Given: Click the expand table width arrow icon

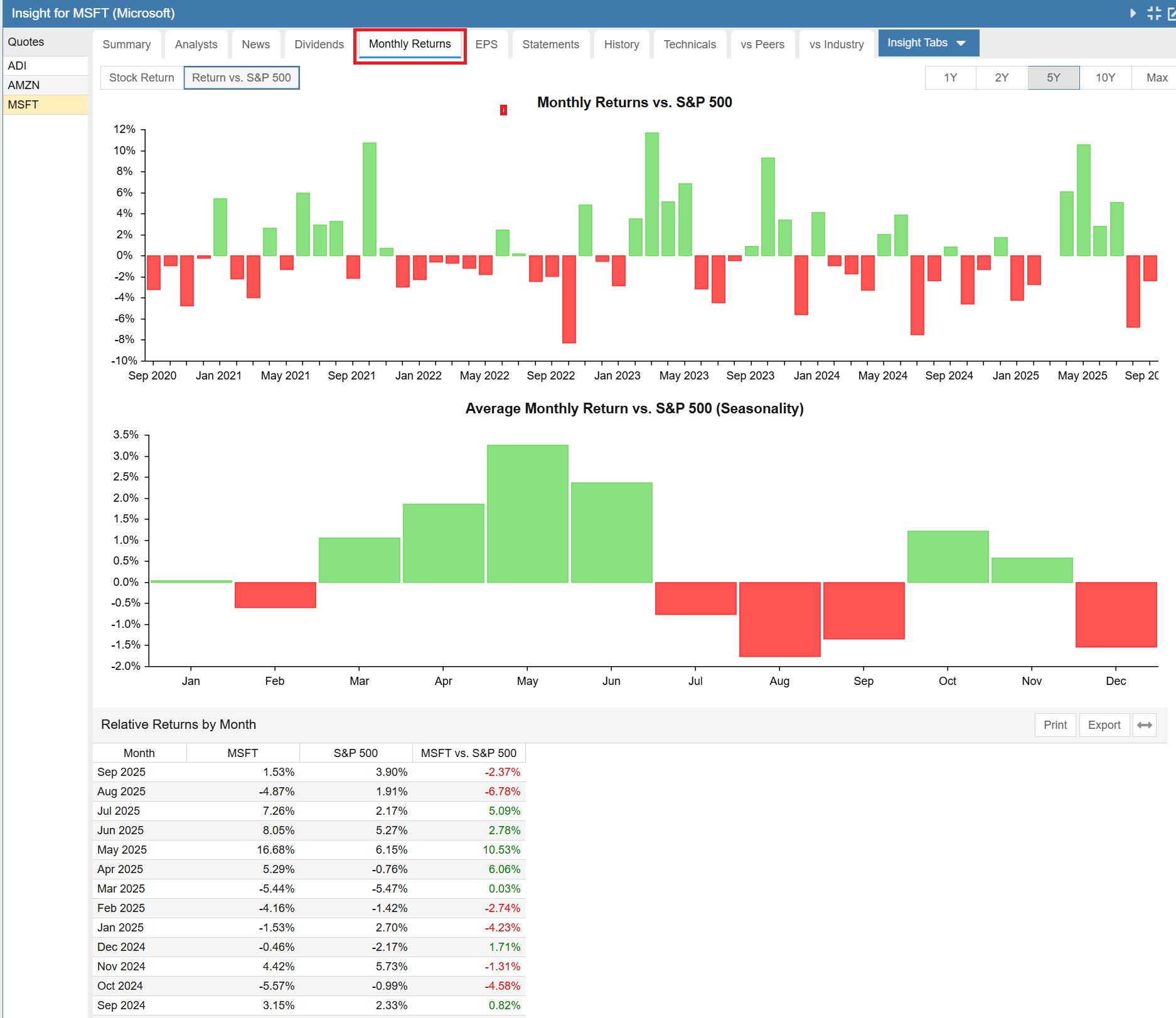Looking at the screenshot, I should pyautogui.click(x=1144, y=725).
